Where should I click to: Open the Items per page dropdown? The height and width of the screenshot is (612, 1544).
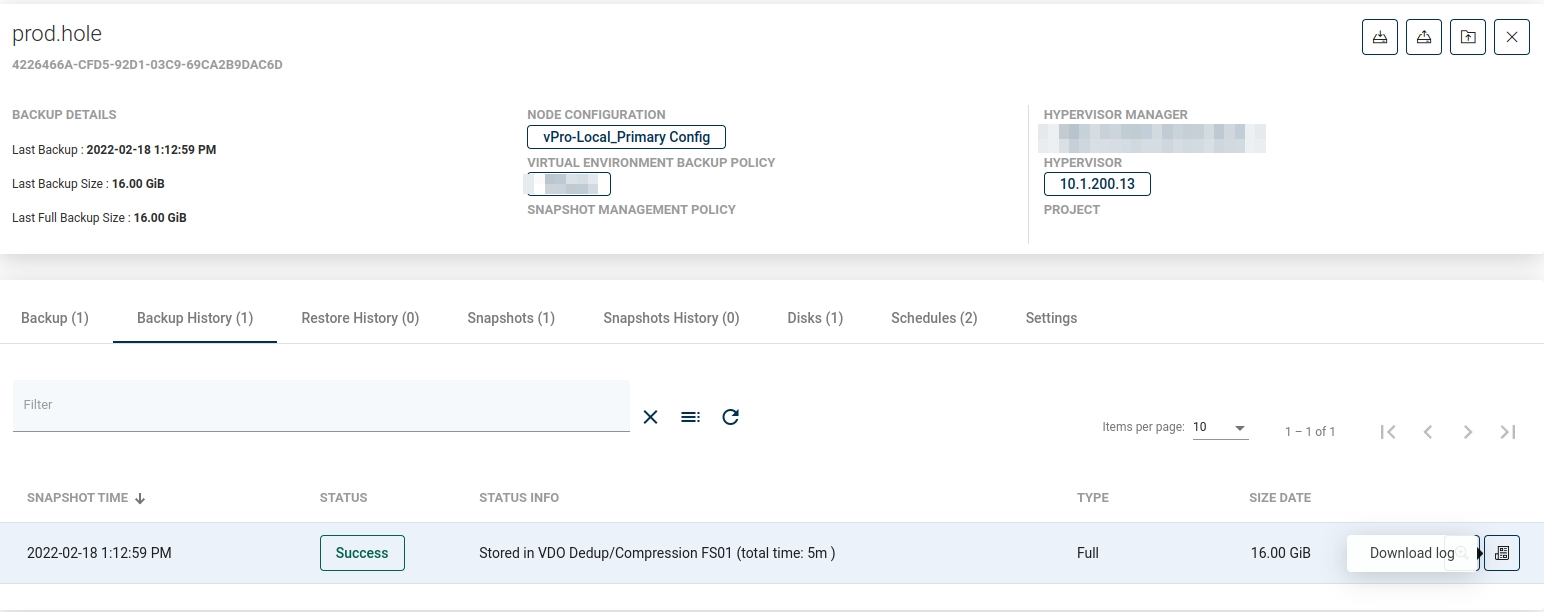pyautogui.click(x=1220, y=428)
